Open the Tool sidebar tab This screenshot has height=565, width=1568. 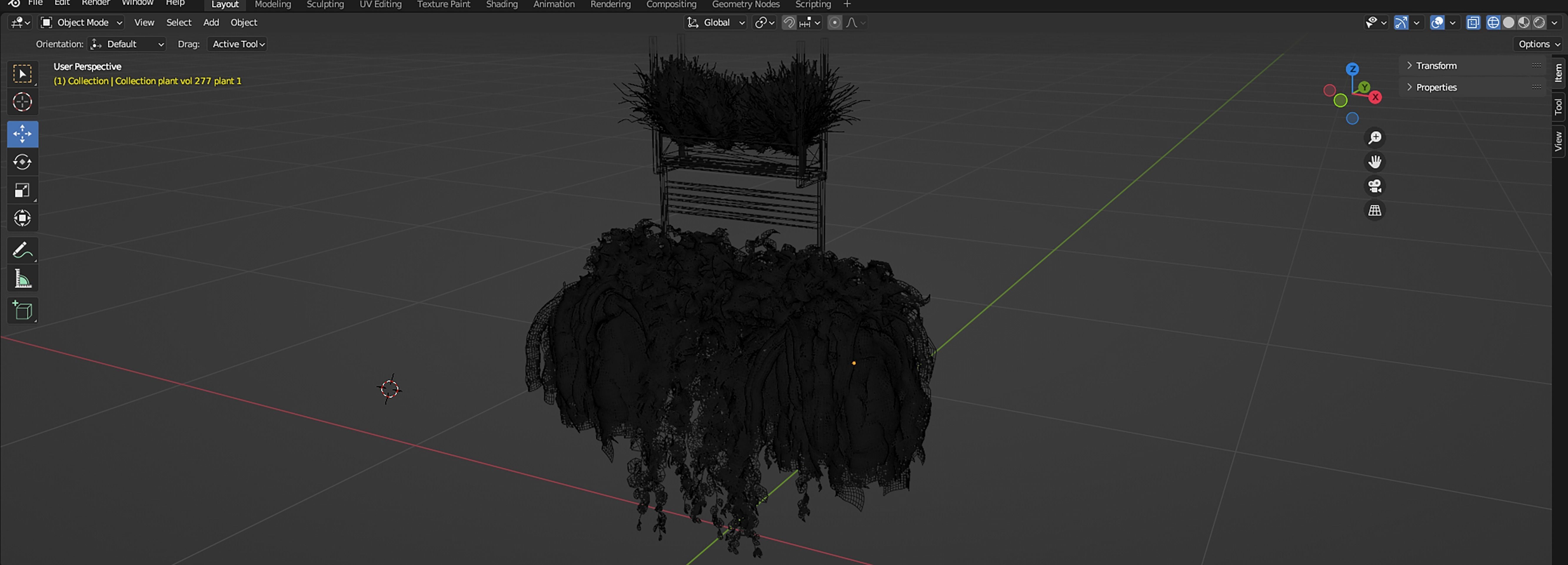1558,107
